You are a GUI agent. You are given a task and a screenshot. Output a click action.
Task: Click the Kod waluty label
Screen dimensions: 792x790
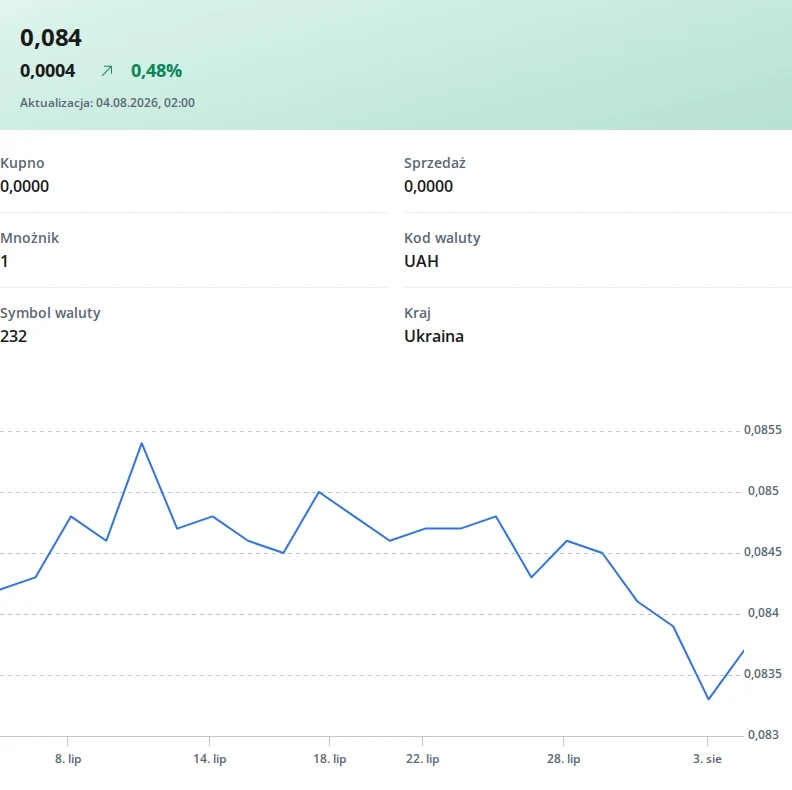442,238
